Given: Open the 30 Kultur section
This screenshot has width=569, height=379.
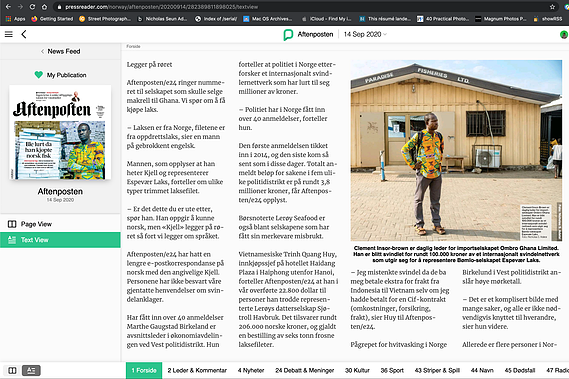Looking at the screenshot, I should pos(357,370).
